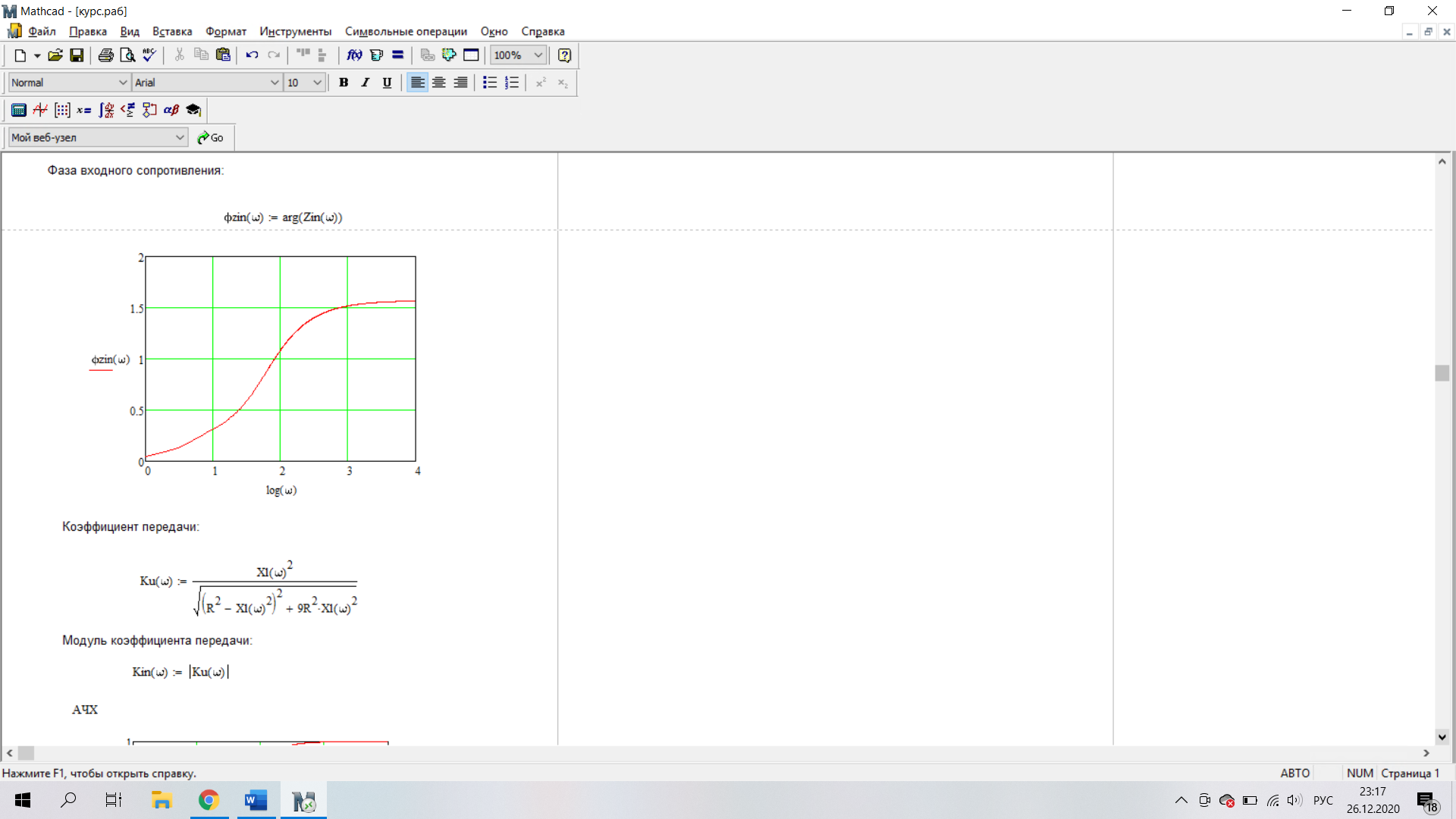Open the 100% zoom dropdown
The width and height of the screenshot is (1456, 819).
pyautogui.click(x=538, y=55)
